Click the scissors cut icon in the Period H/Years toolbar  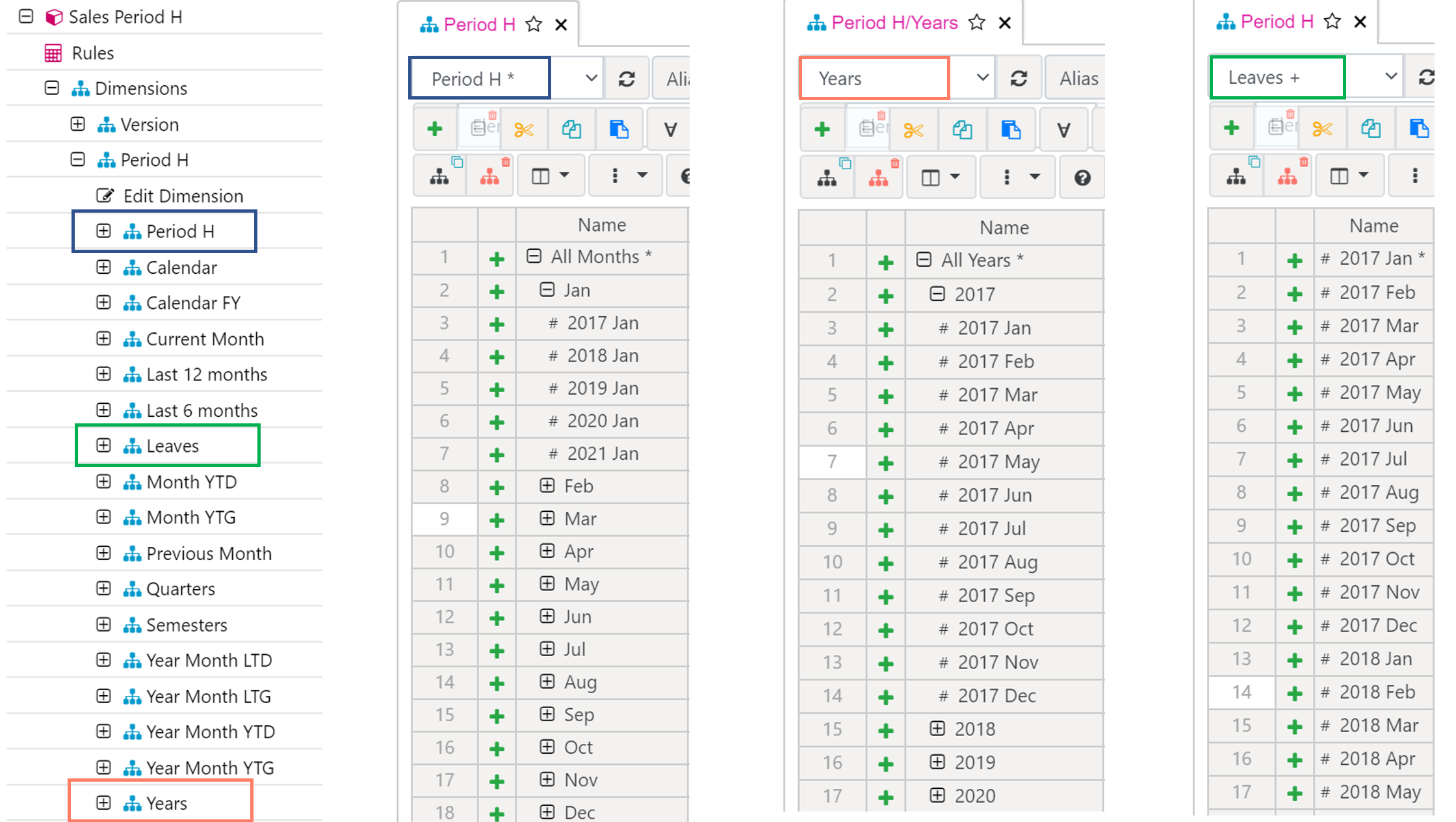coord(913,130)
